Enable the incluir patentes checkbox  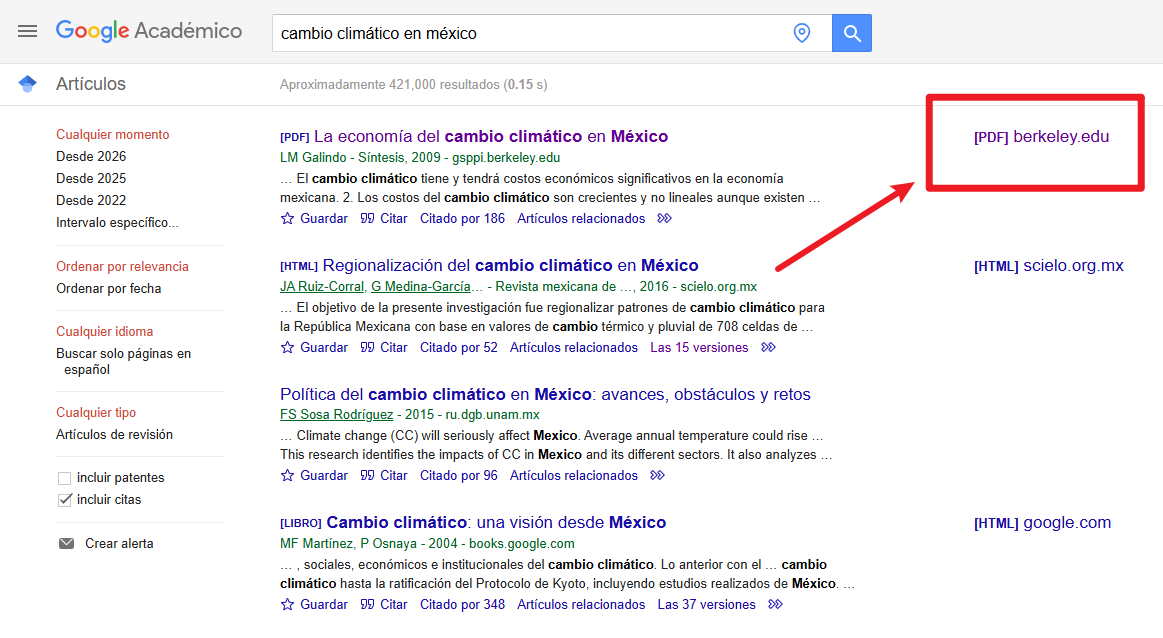[65, 478]
